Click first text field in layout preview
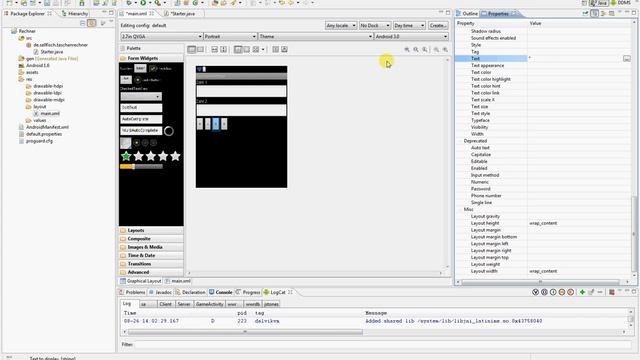This screenshot has width=640, height=360. [241, 91]
